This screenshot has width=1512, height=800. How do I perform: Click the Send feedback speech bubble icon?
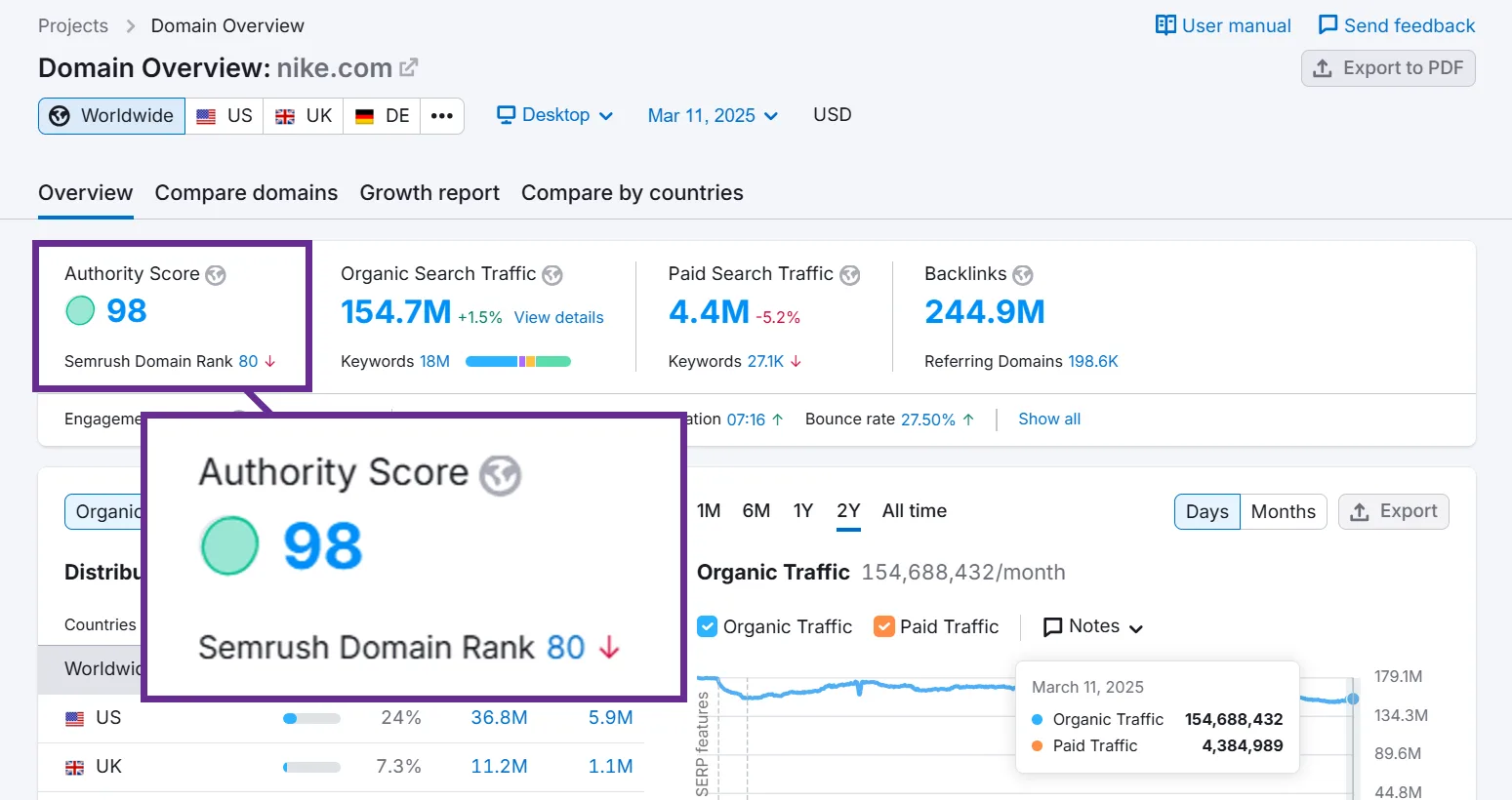[1328, 25]
